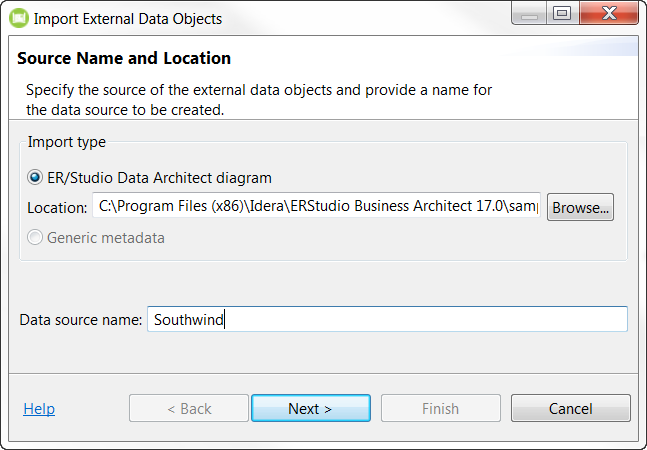This screenshot has height=450, width=647.
Task: Click the 'ER/Studio Data Architect diagram' label text
Action: 159,178
